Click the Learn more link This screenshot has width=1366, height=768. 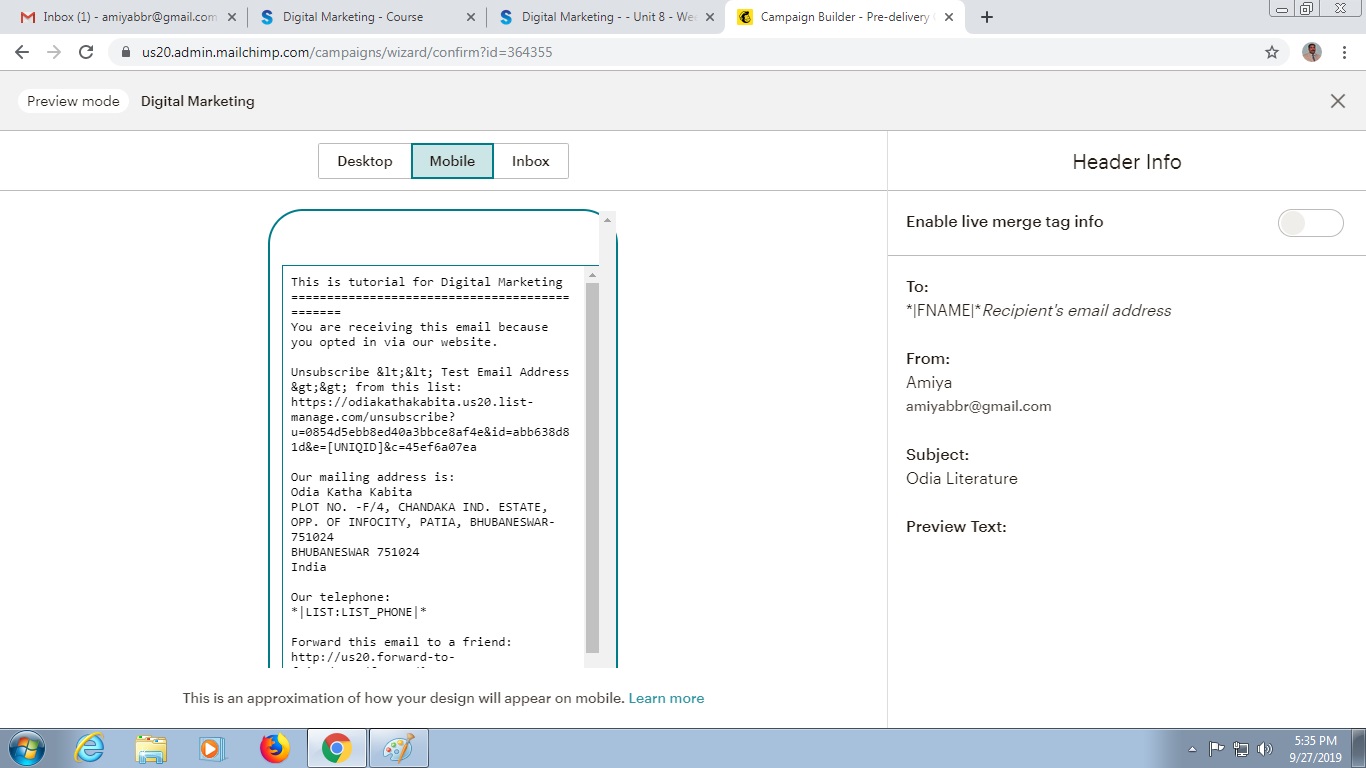(666, 698)
